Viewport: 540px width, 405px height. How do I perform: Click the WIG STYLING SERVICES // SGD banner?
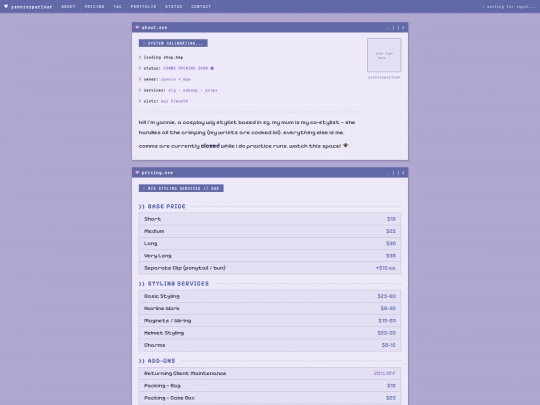(181, 188)
